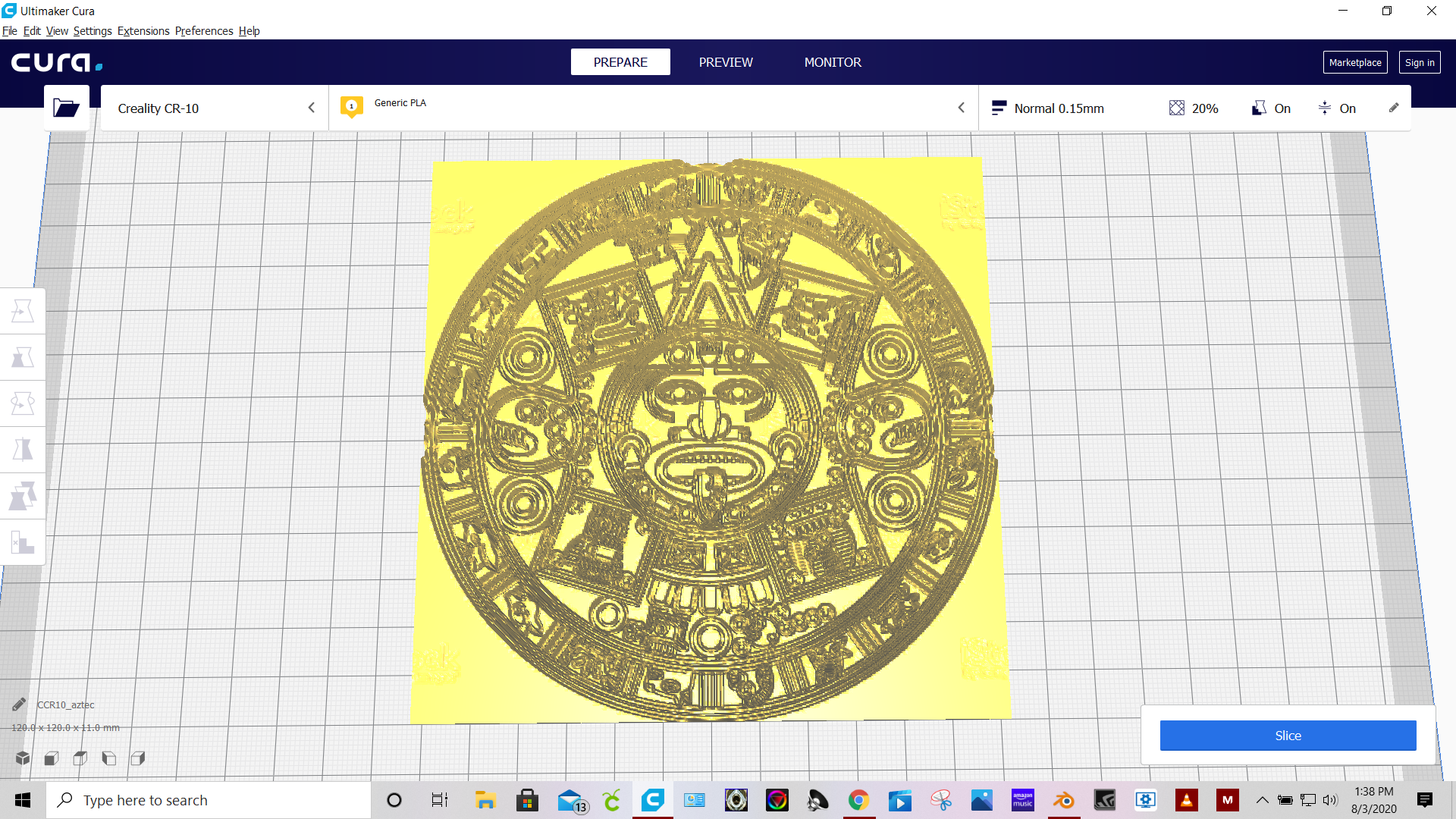Select the Mirror tool in left toolbar

[x=23, y=450]
